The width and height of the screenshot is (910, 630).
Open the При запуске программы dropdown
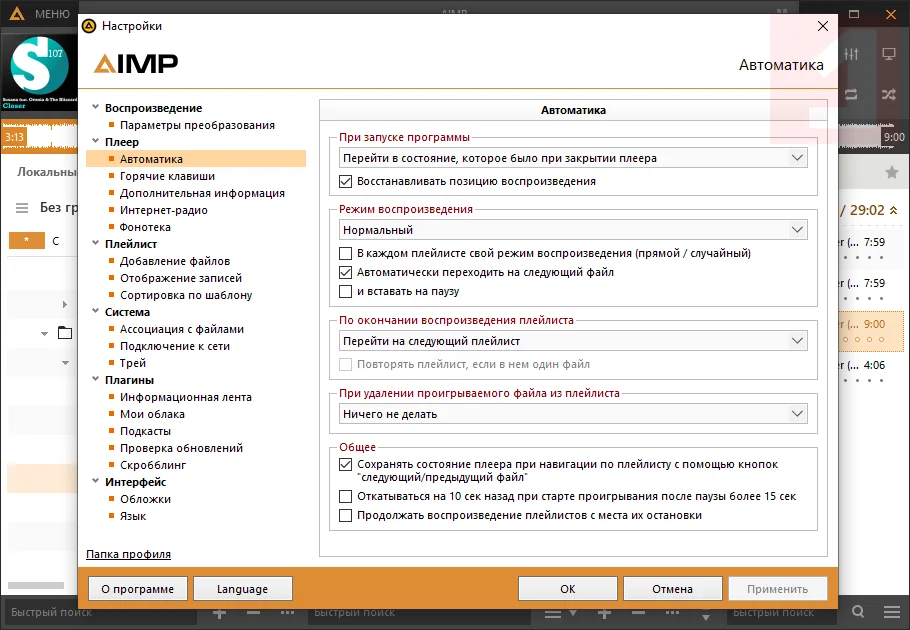573,158
